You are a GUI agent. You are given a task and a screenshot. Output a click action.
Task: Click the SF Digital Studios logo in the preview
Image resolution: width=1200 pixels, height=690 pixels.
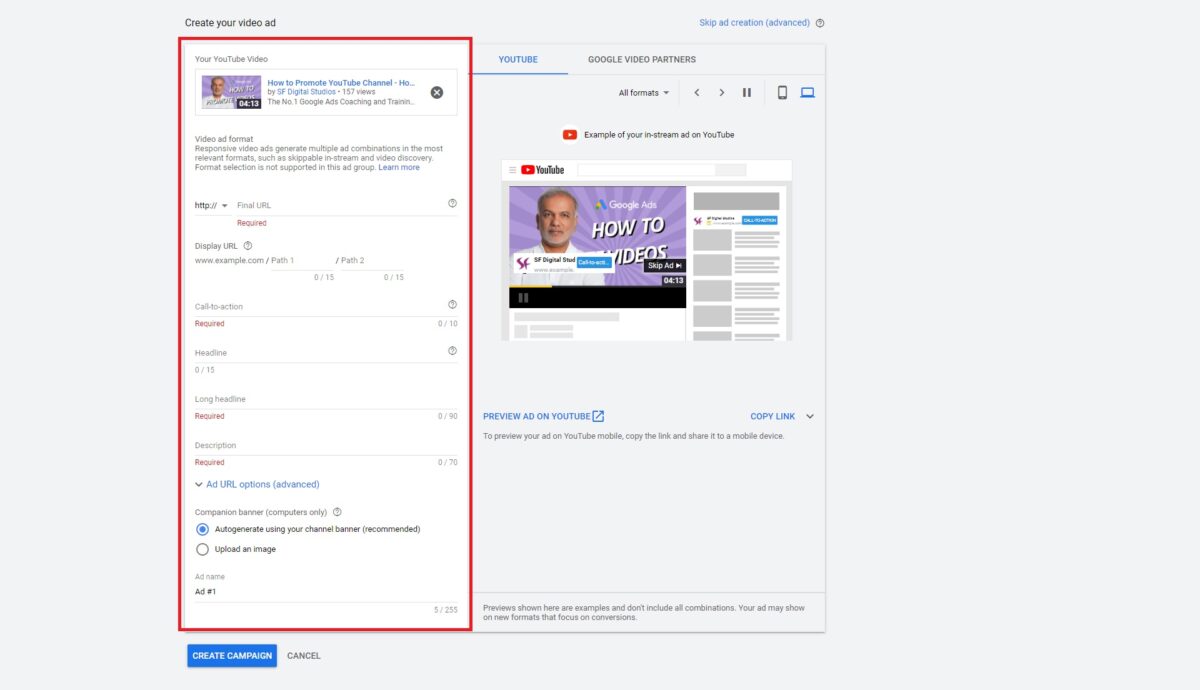coord(522,263)
